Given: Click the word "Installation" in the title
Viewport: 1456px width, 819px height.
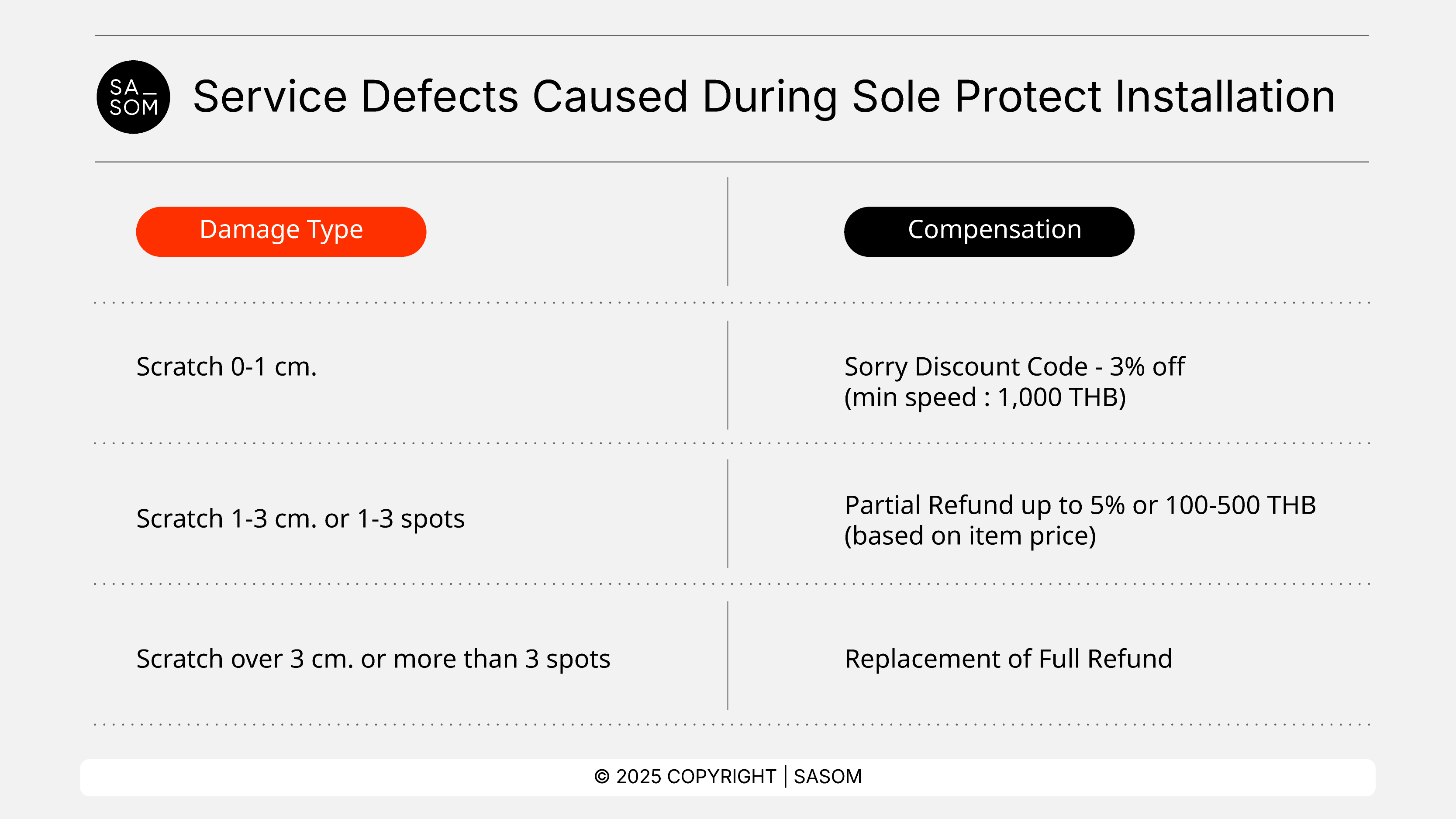Looking at the screenshot, I should pyautogui.click(x=1224, y=97).
